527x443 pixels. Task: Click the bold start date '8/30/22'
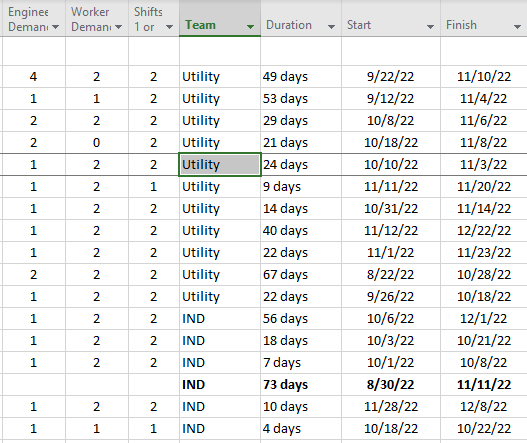tap(391, 385)
